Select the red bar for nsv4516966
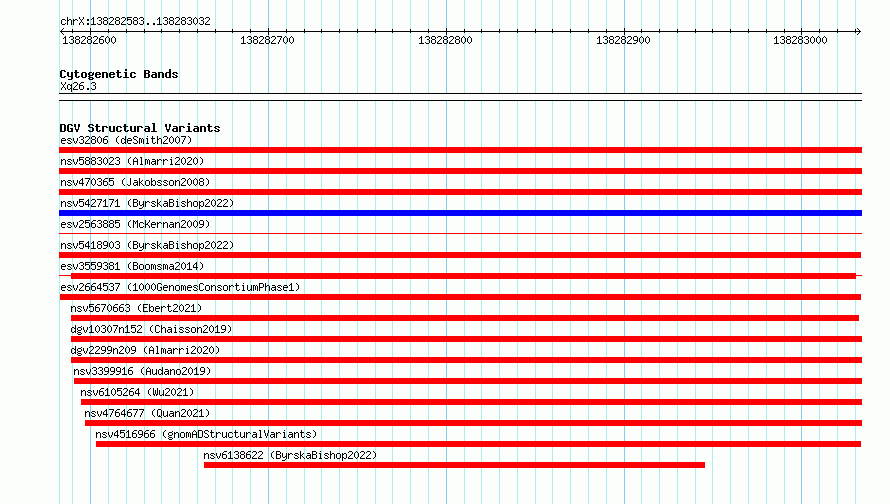 point(478,444)
